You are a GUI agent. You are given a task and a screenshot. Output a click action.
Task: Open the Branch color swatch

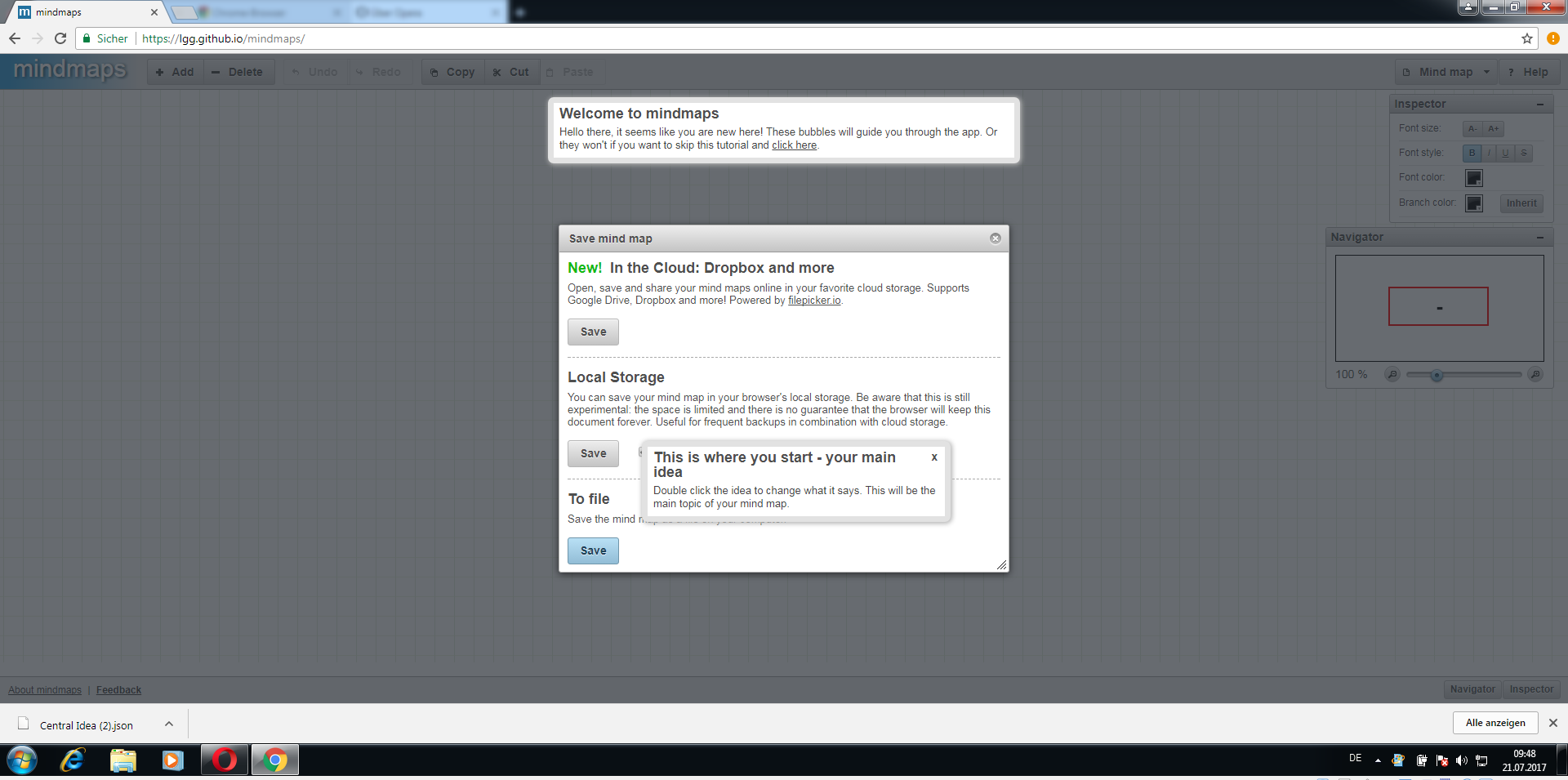click(x=1473, y=203)
